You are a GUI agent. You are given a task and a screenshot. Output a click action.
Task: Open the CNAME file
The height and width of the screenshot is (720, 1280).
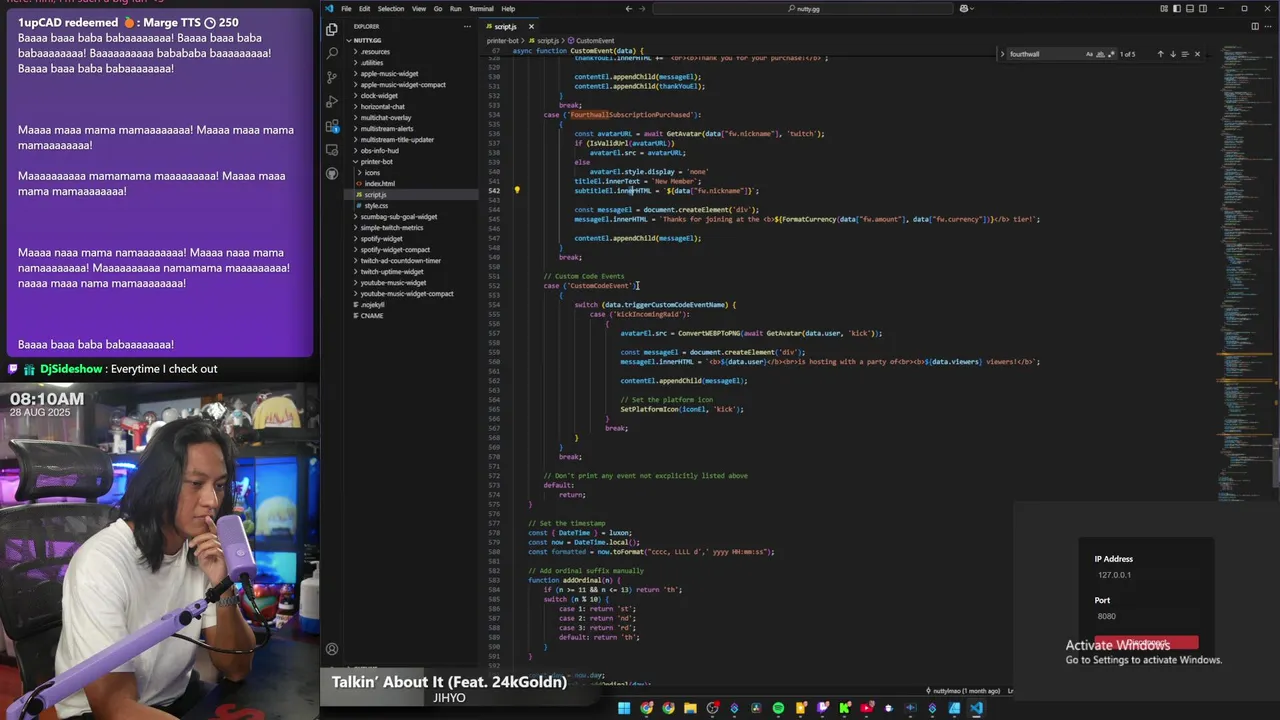pos(371,316)
